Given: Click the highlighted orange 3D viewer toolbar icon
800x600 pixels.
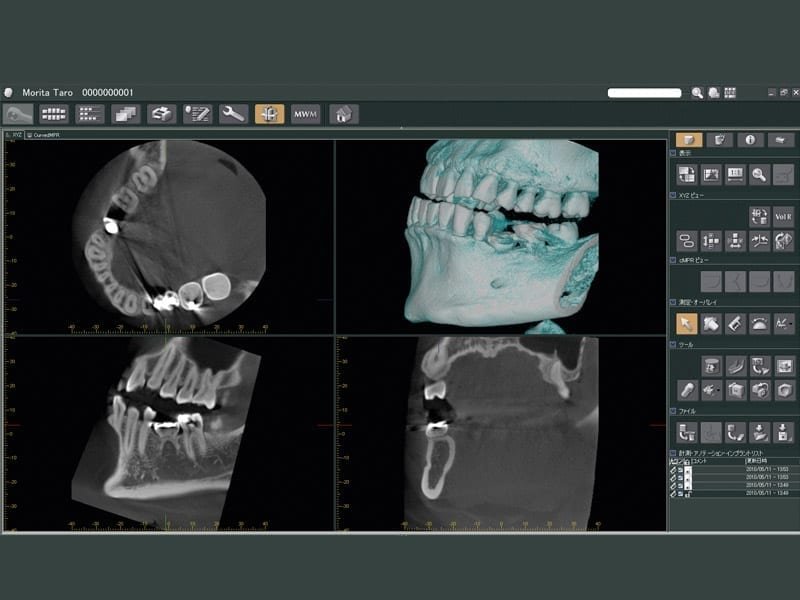Looking at the screenshot, I should point(269,114).
